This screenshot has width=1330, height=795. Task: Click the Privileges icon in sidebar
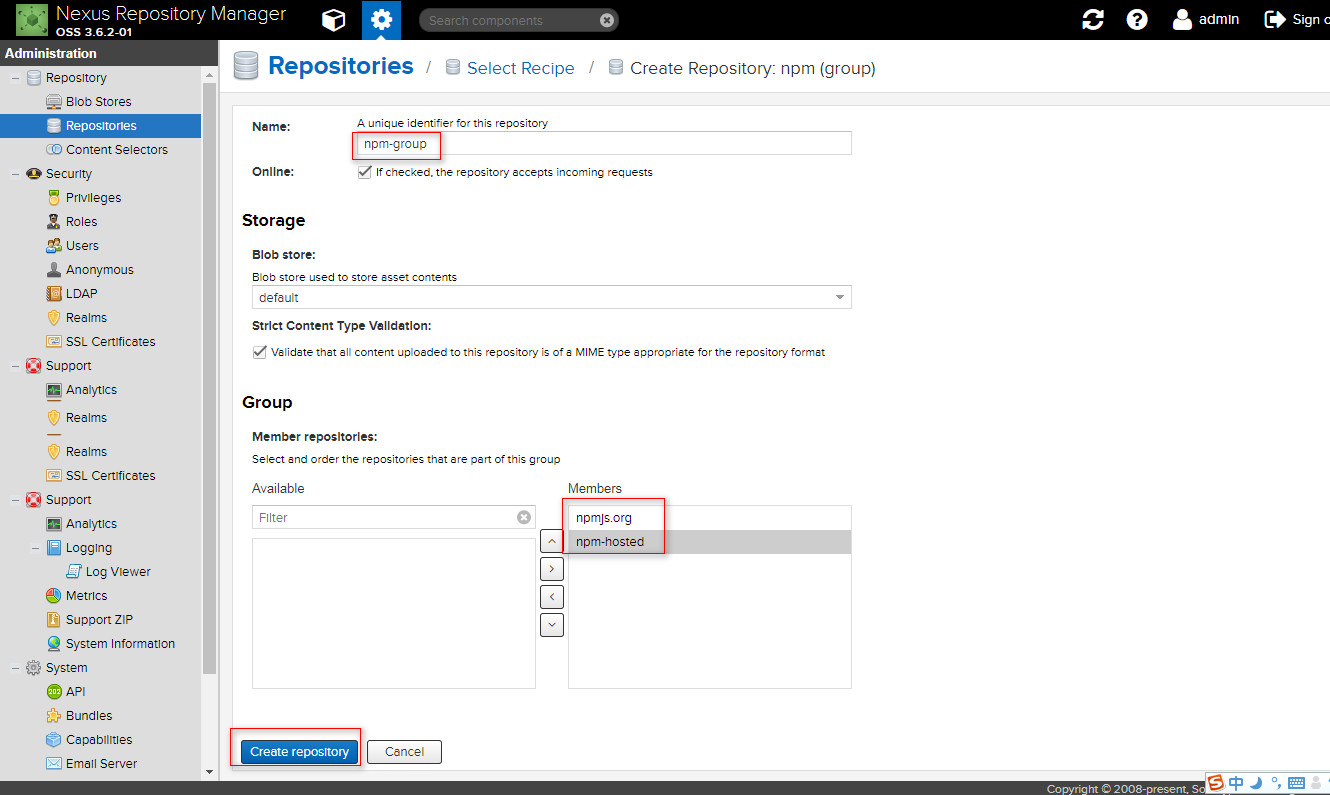click(54, 198)
